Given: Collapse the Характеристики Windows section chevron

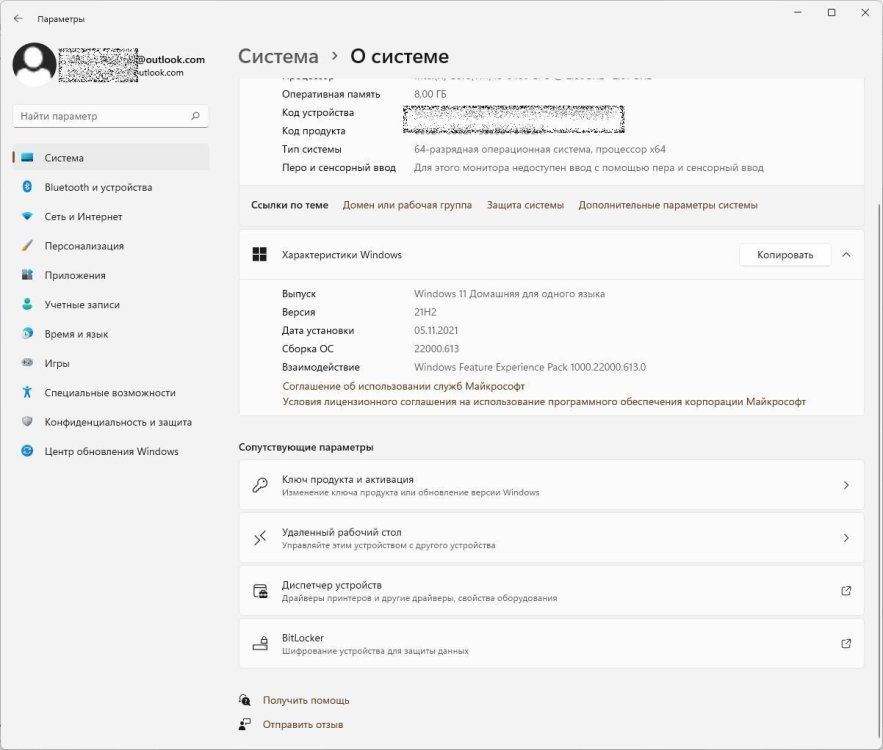Looking at the screenshot, I should click(x=846, y=255).
